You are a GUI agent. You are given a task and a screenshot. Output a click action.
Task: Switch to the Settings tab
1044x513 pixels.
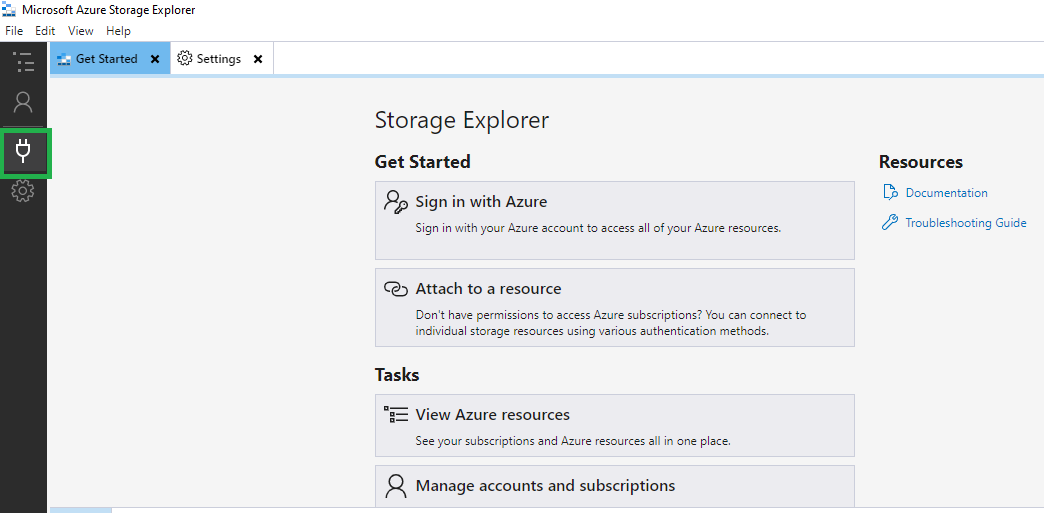tap(222, 59)
